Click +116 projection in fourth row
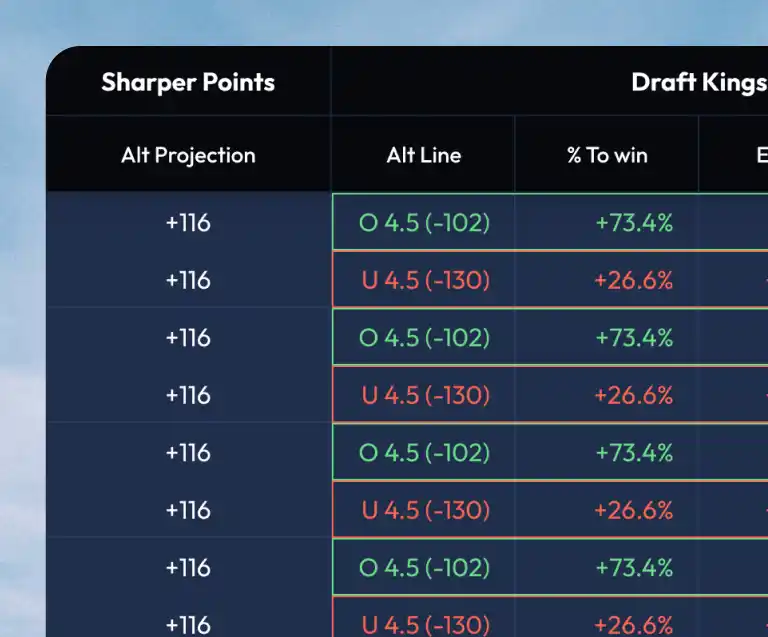The width and height of the screenshot is (768, 637). (188, 395)
